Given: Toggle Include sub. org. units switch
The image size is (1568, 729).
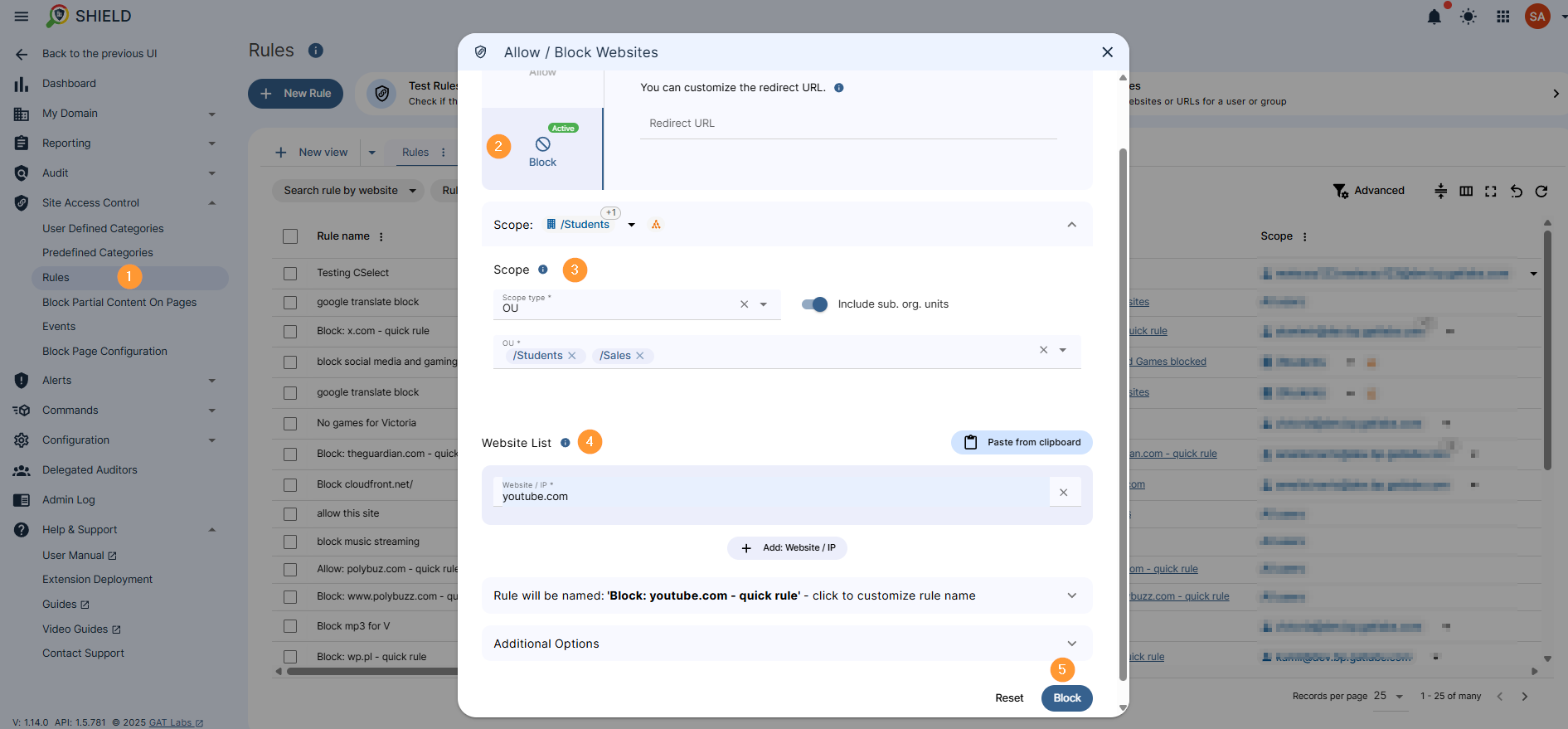Looking at the screenshot, I should (815, 304).
